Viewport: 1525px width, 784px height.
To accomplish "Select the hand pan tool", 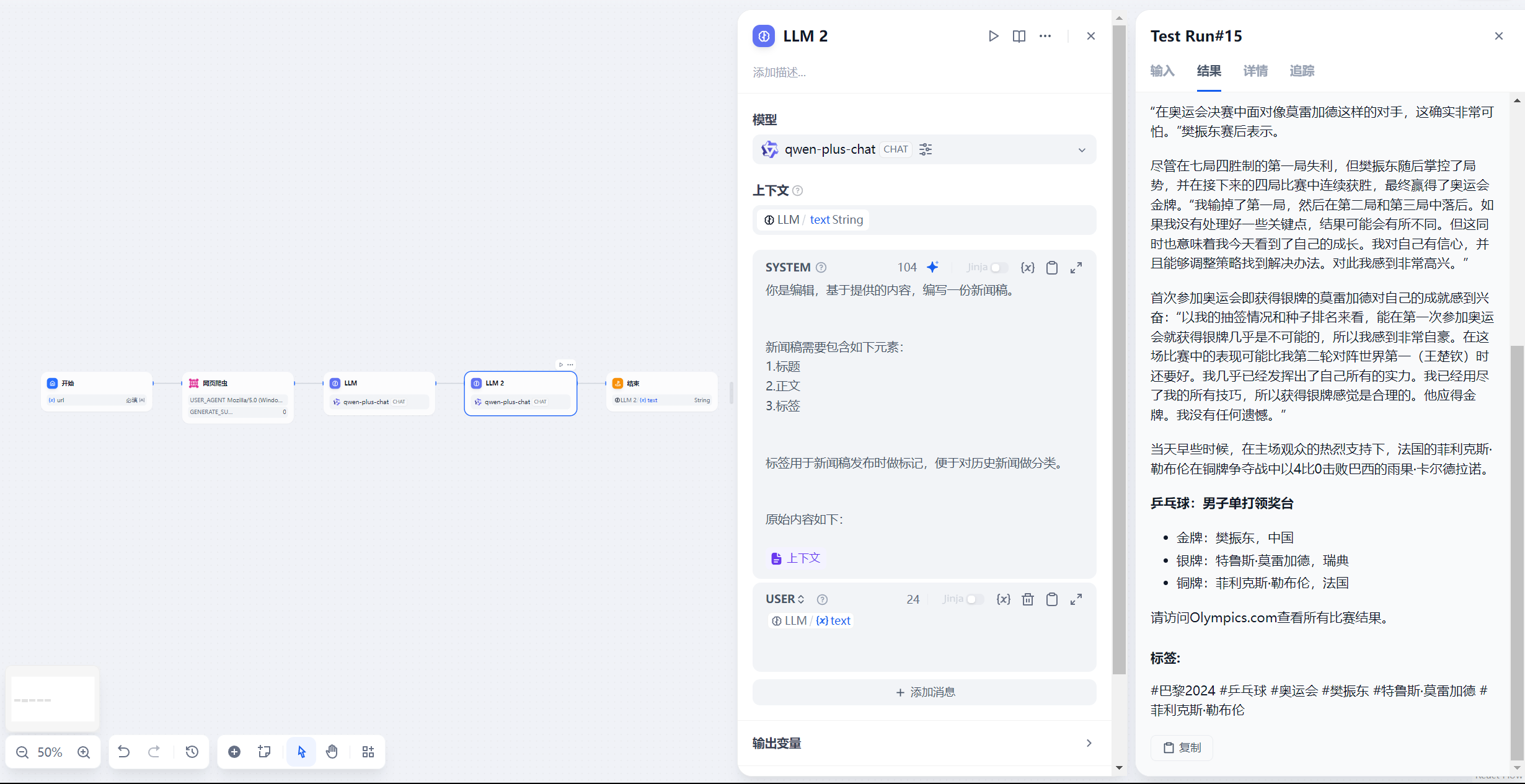I will click(x=332, y=752).
